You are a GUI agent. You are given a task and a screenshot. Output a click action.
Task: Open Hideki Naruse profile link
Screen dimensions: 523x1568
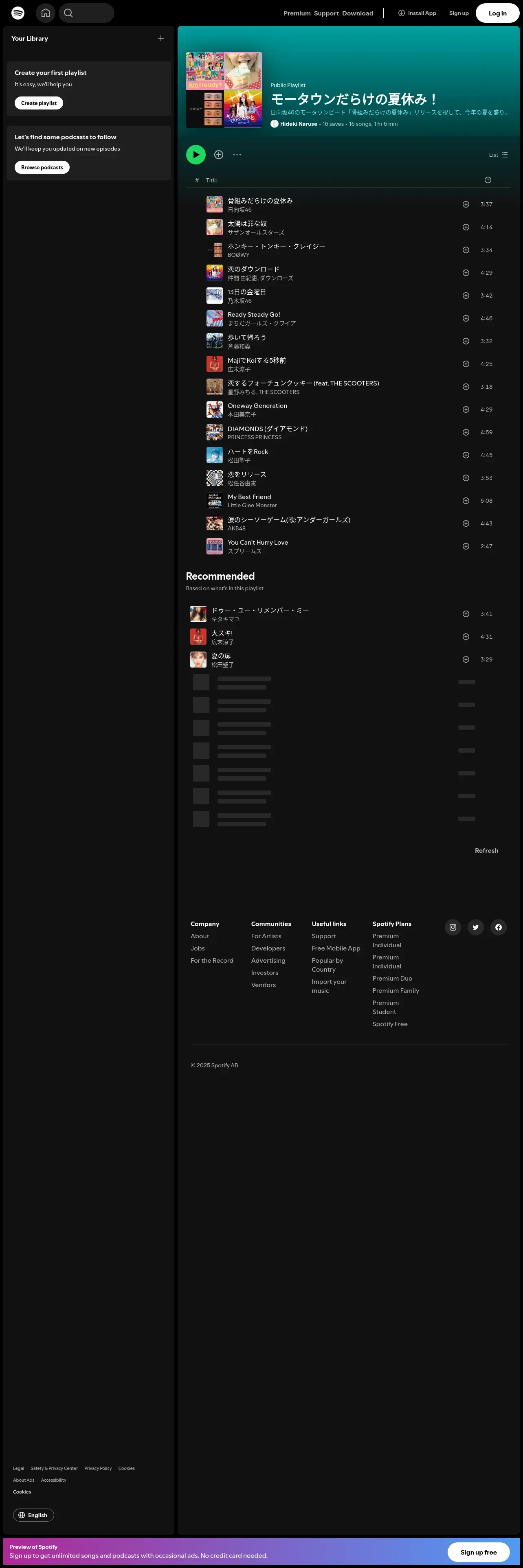[x=298, y=124]
